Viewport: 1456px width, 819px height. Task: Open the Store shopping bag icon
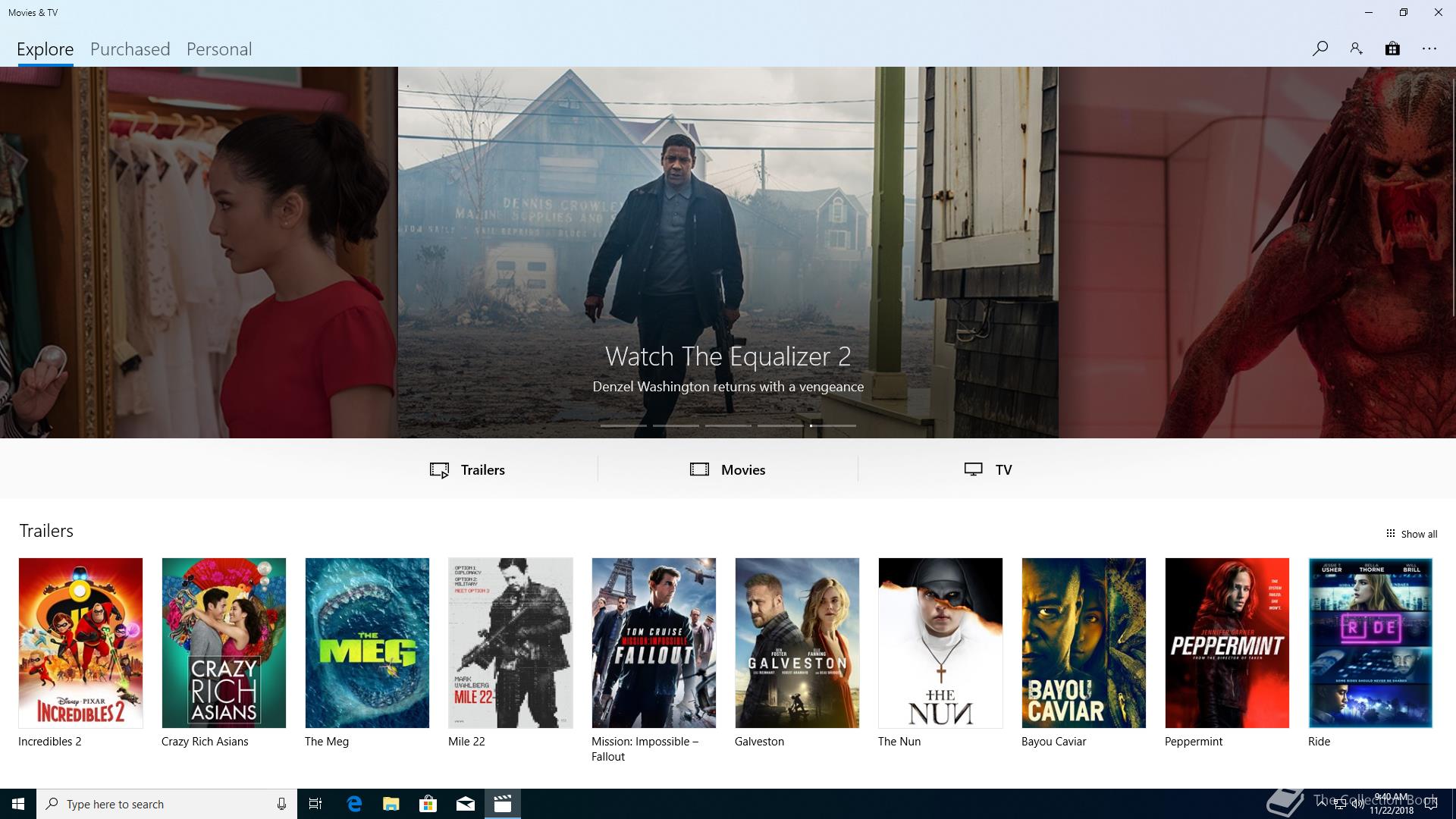pos(1392,49)
